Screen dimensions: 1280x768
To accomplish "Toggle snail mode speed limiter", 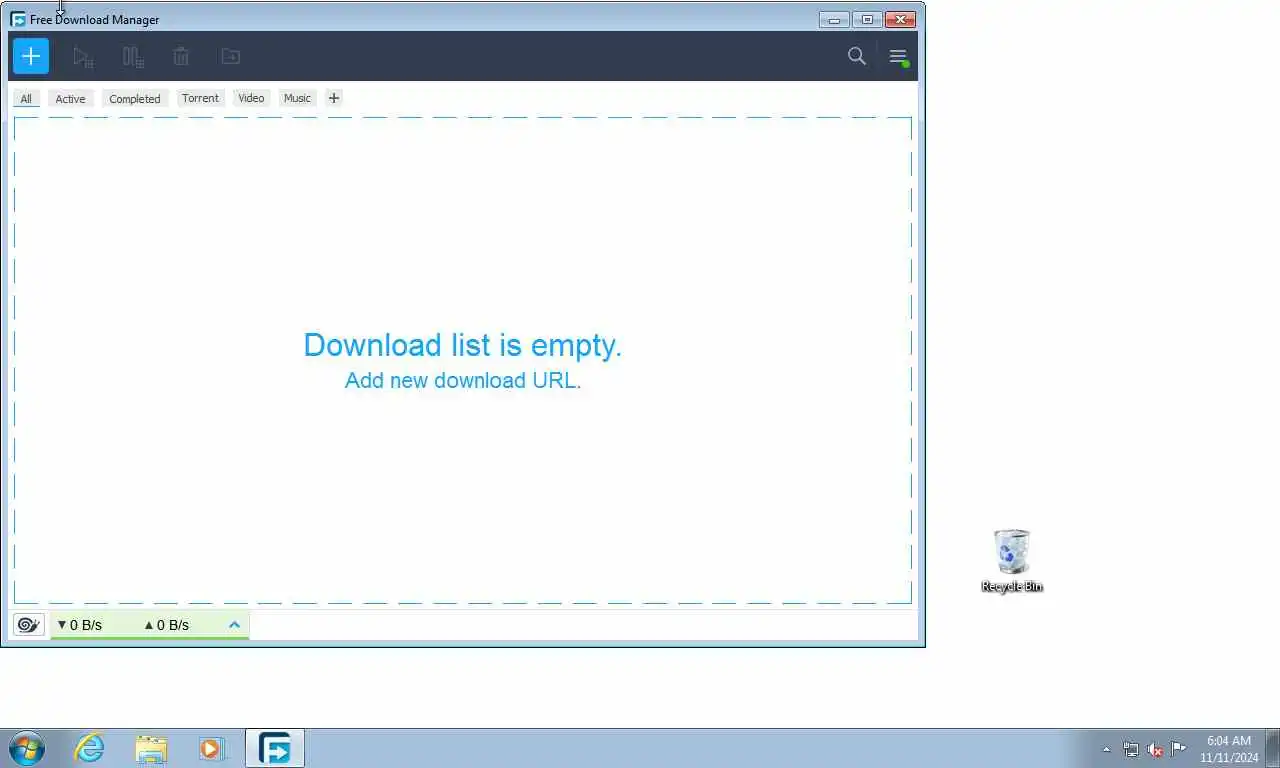I will coord(29,625).
